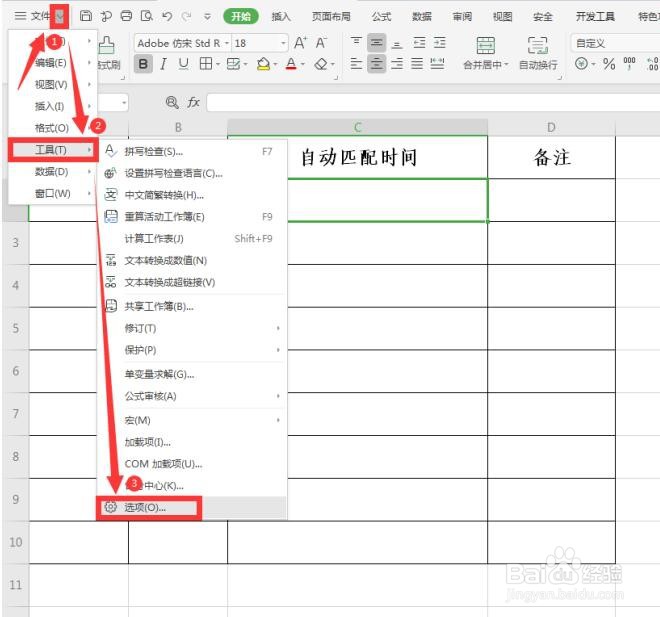Click the percent style icon

coord(609,64)
